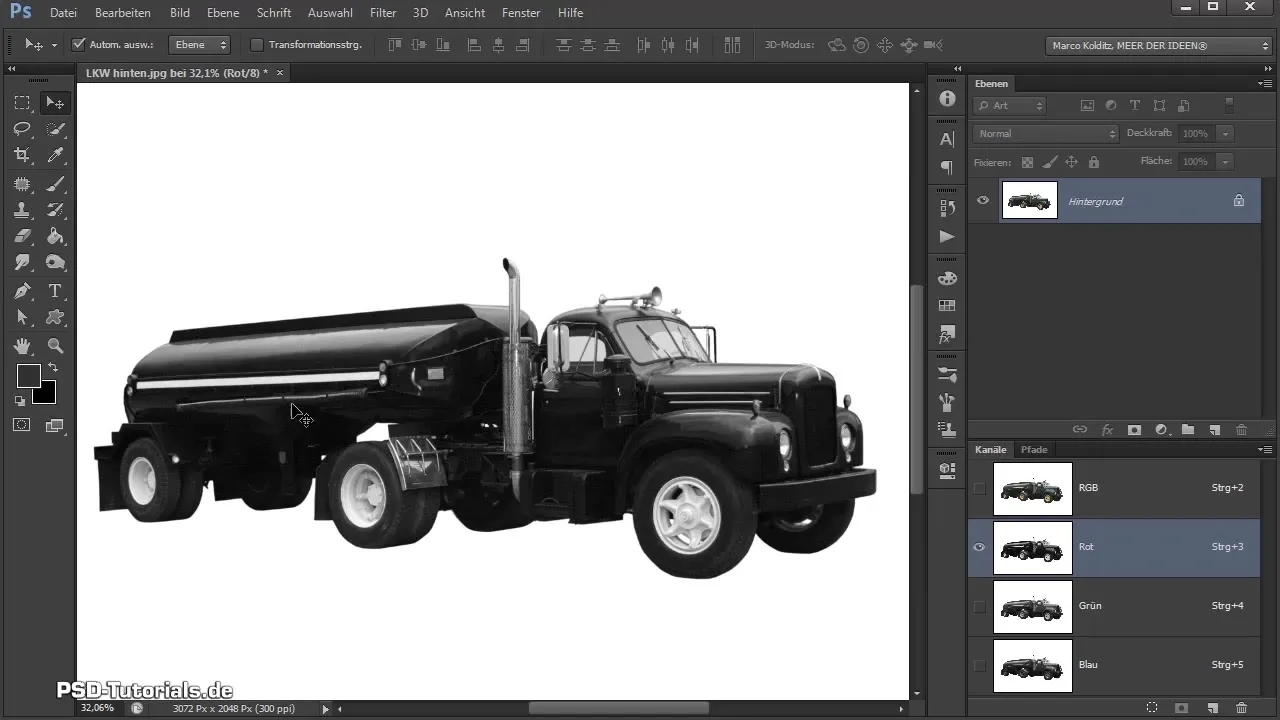This screenshot has height=720, width=1280.
Task: Click the Hintergrund layer thumbnail
Action: click(x=1029, y=201)
